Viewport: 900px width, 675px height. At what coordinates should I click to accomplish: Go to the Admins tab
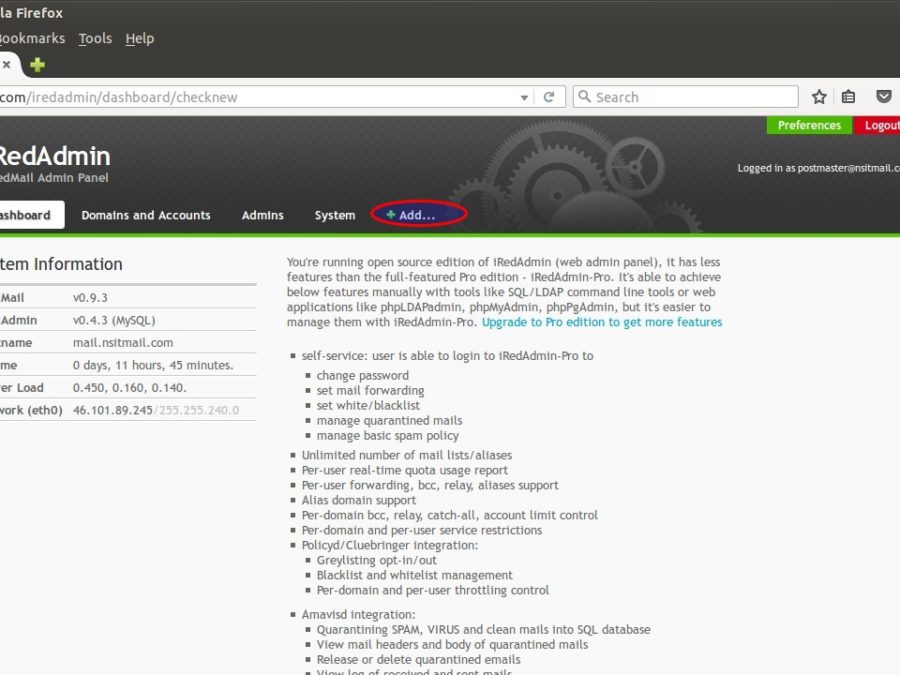click(262, 215)
